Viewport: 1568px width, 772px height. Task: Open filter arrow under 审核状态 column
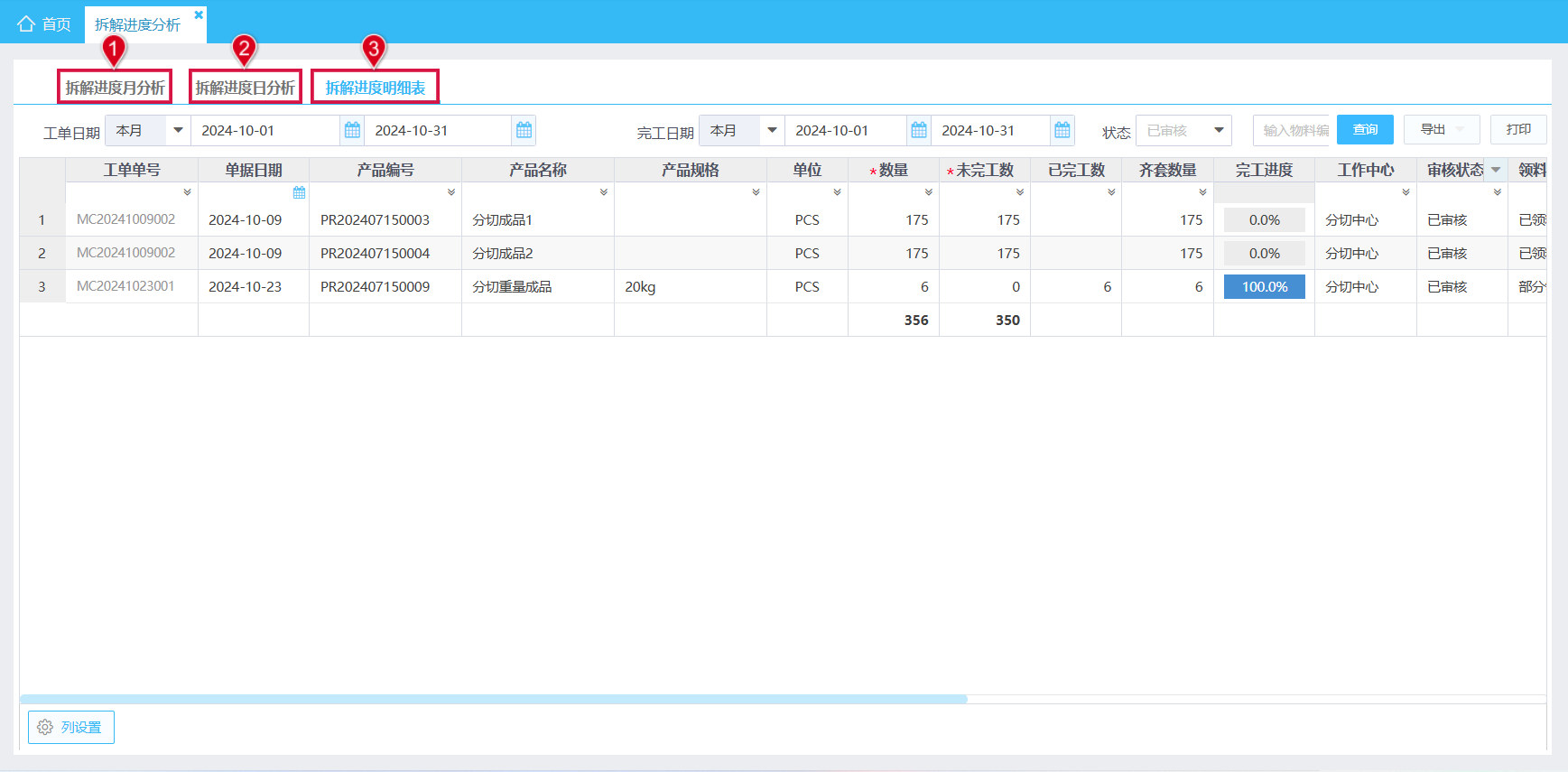coord(1498,192)
